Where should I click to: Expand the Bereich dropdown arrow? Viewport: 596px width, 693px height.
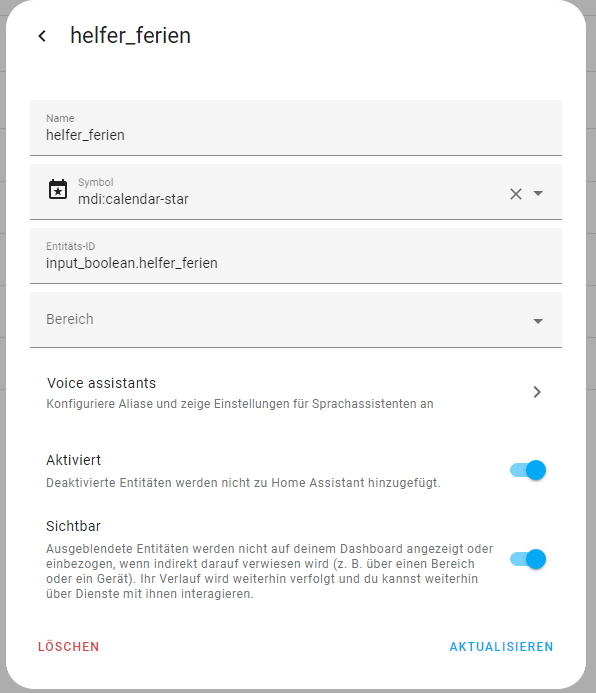coord(538,321)
